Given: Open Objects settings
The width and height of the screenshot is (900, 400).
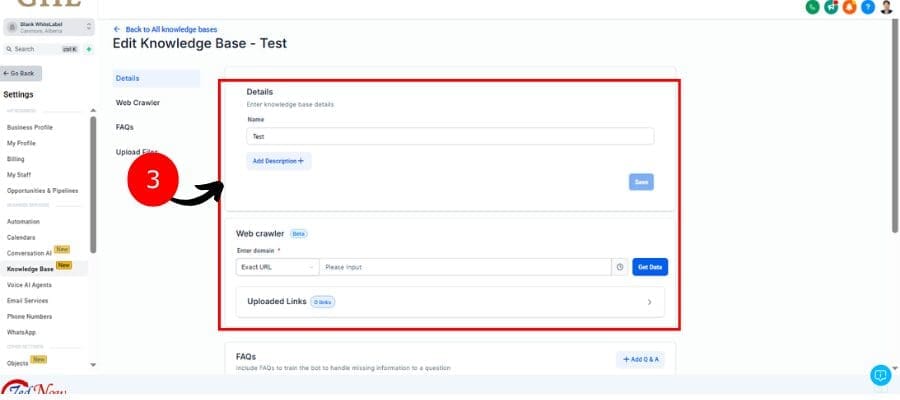Looking at the screenshot, I should [18, 363].
